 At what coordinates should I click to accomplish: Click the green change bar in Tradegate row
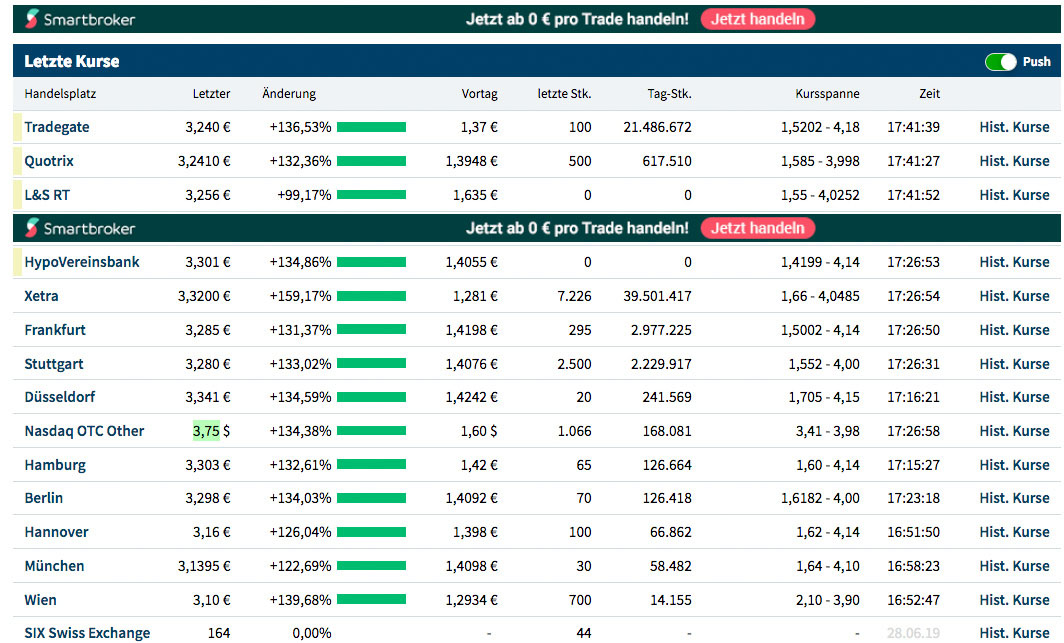(371, 127)
